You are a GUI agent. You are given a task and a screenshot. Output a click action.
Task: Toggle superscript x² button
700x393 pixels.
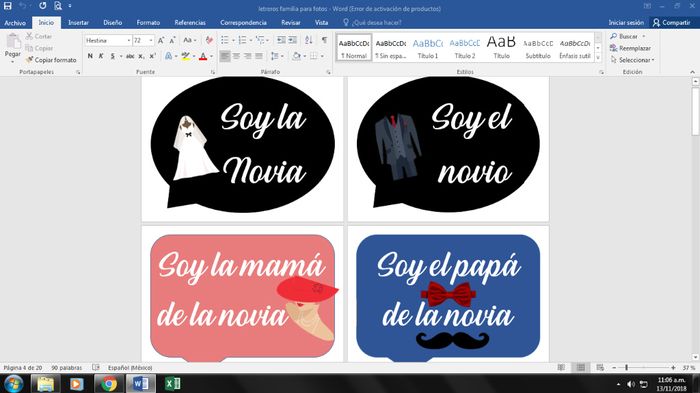(x=152, y=56)
